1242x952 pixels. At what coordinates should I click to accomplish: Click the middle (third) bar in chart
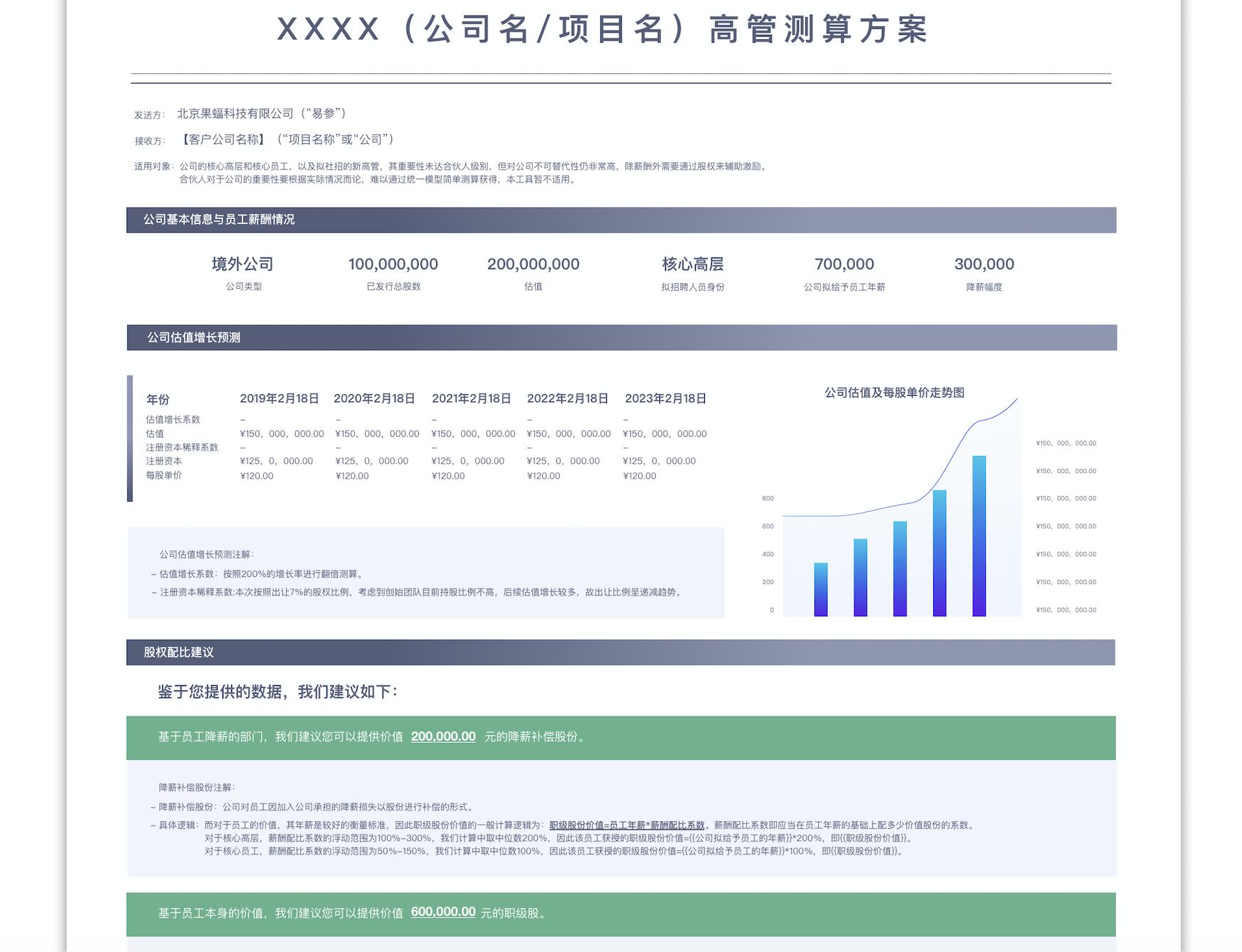point(900,568)
